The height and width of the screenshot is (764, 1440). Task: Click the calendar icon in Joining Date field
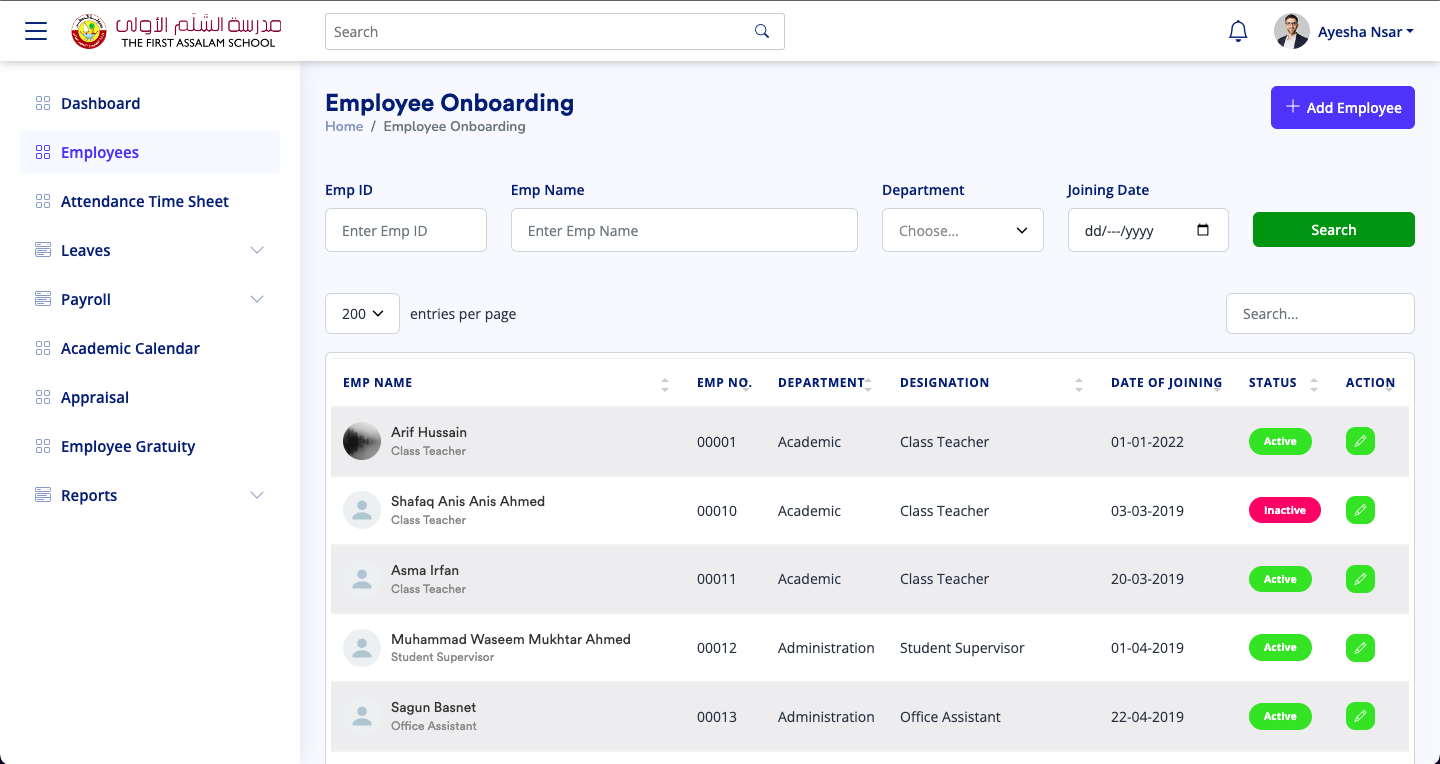[1205, 230]
